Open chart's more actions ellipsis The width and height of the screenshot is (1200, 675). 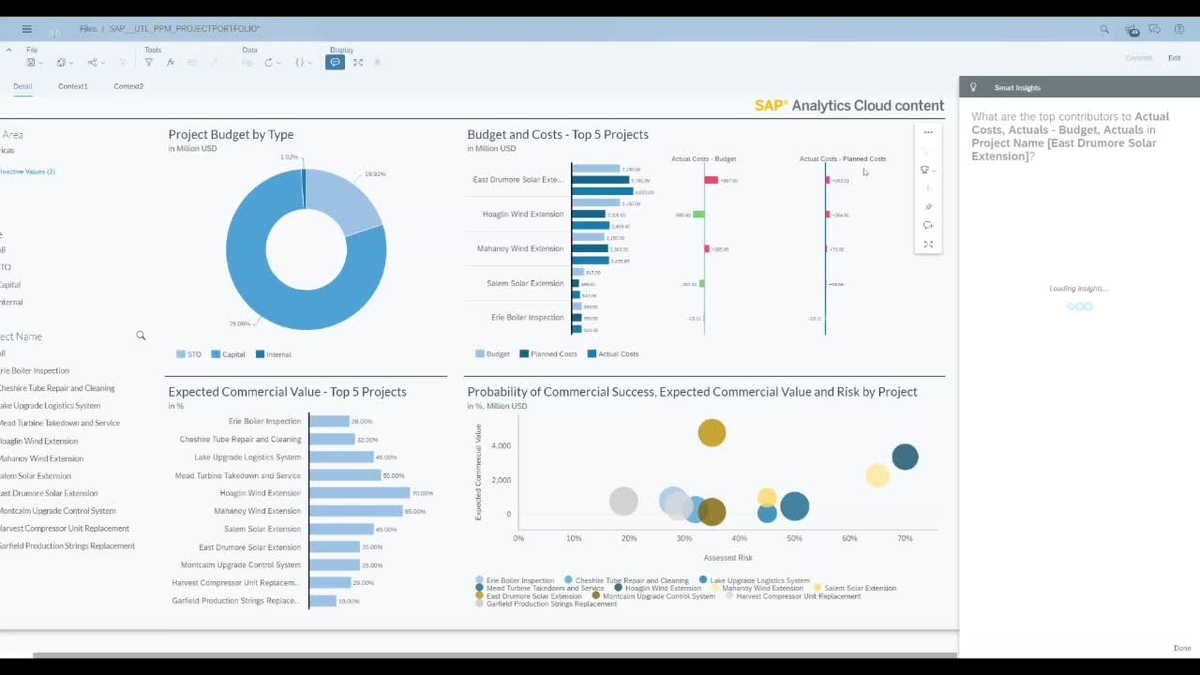point(928,132)
